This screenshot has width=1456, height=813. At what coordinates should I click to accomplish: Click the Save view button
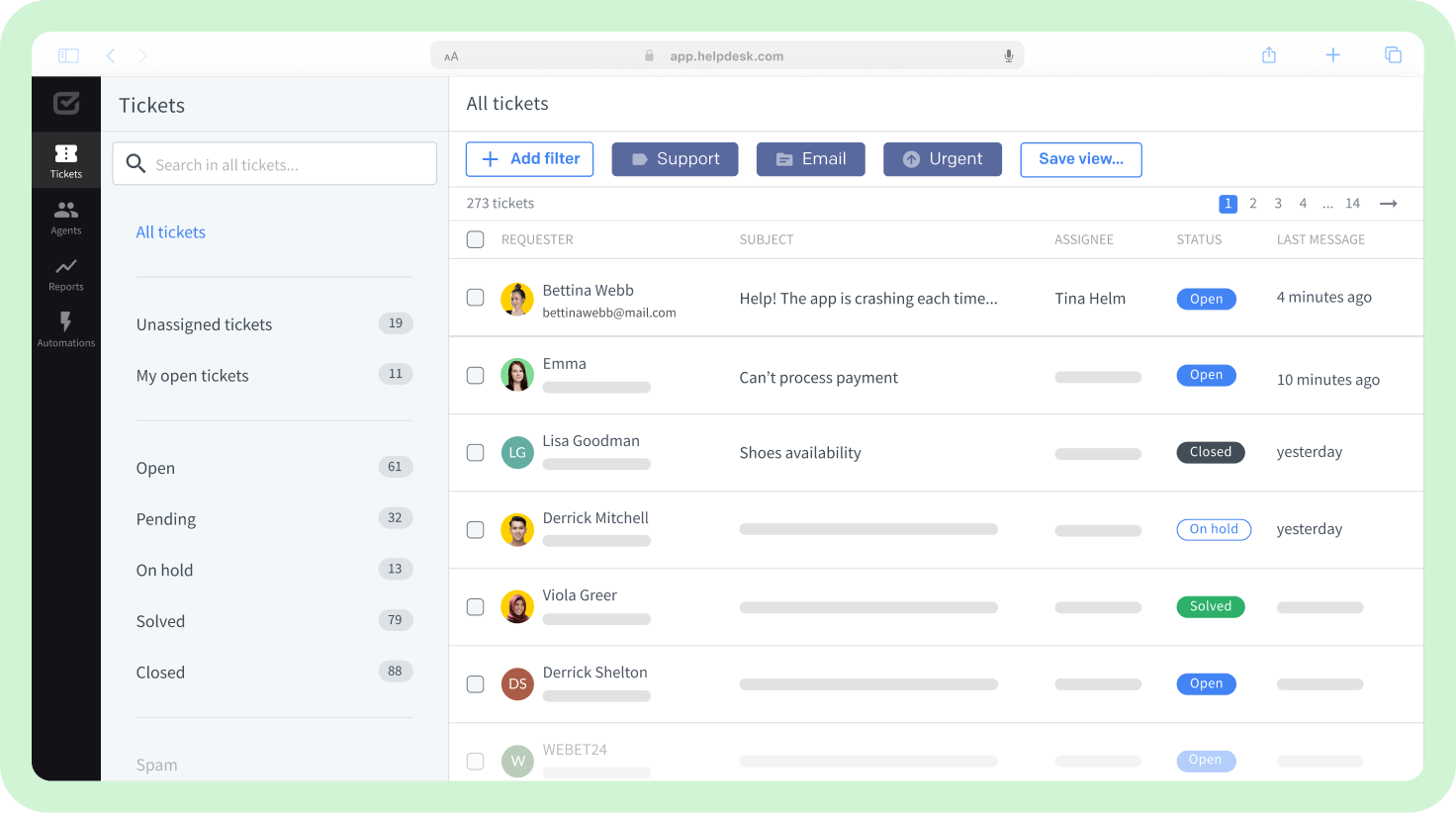tap(1080, 158)
